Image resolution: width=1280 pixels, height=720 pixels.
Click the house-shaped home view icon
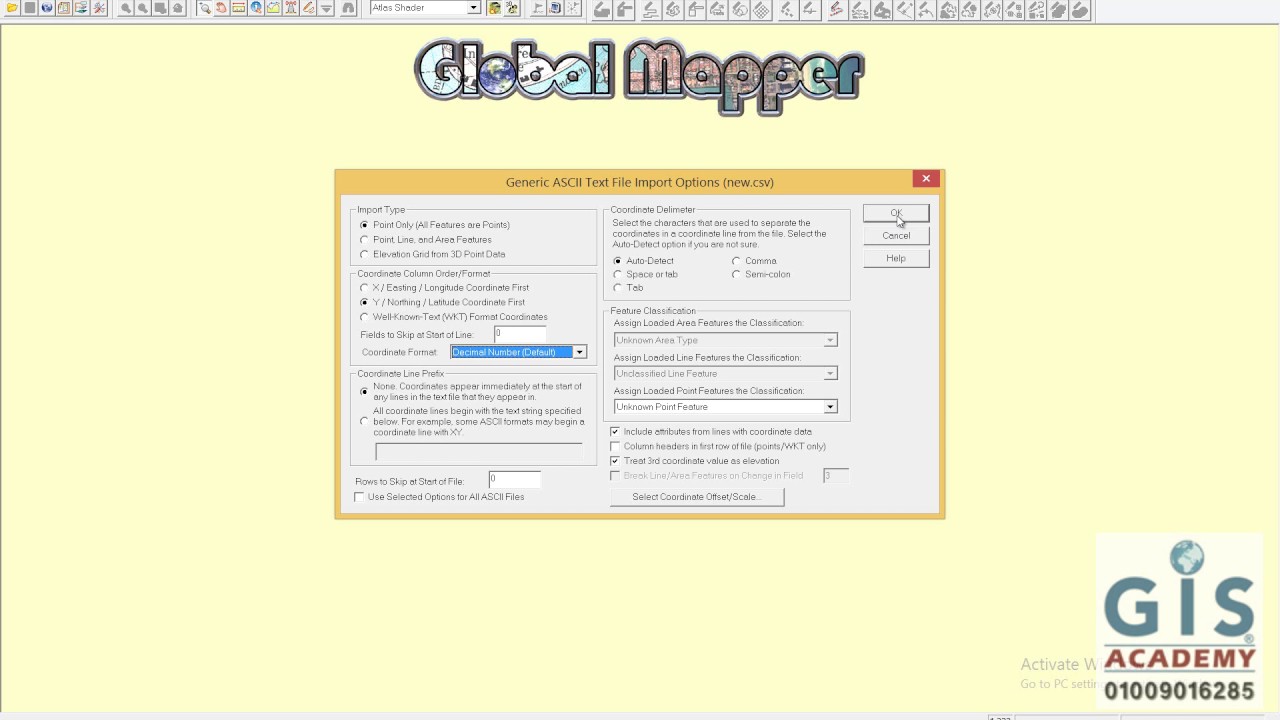(x=178, y=8)
